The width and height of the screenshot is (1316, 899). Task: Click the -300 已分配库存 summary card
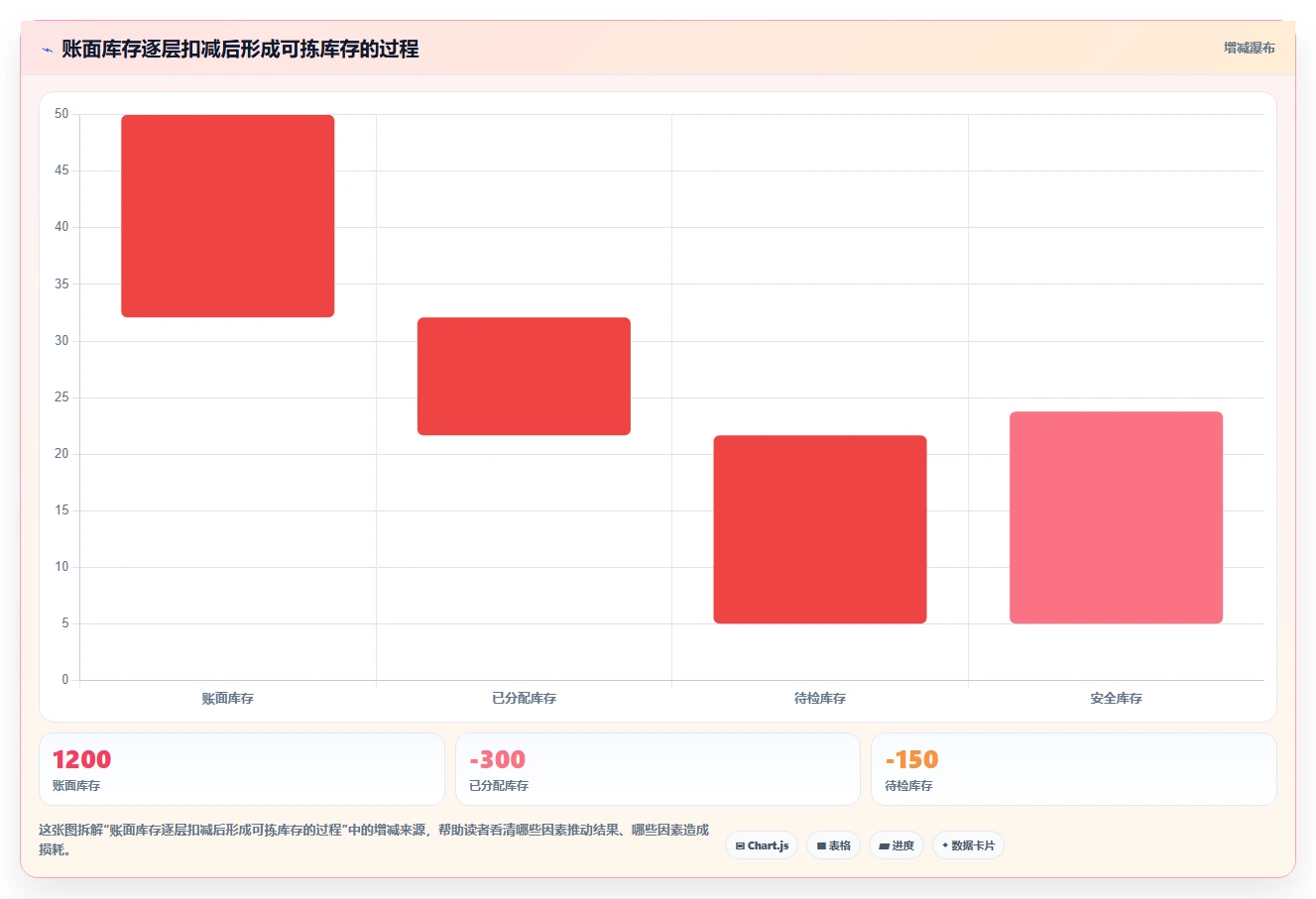[x=658, y=769]
